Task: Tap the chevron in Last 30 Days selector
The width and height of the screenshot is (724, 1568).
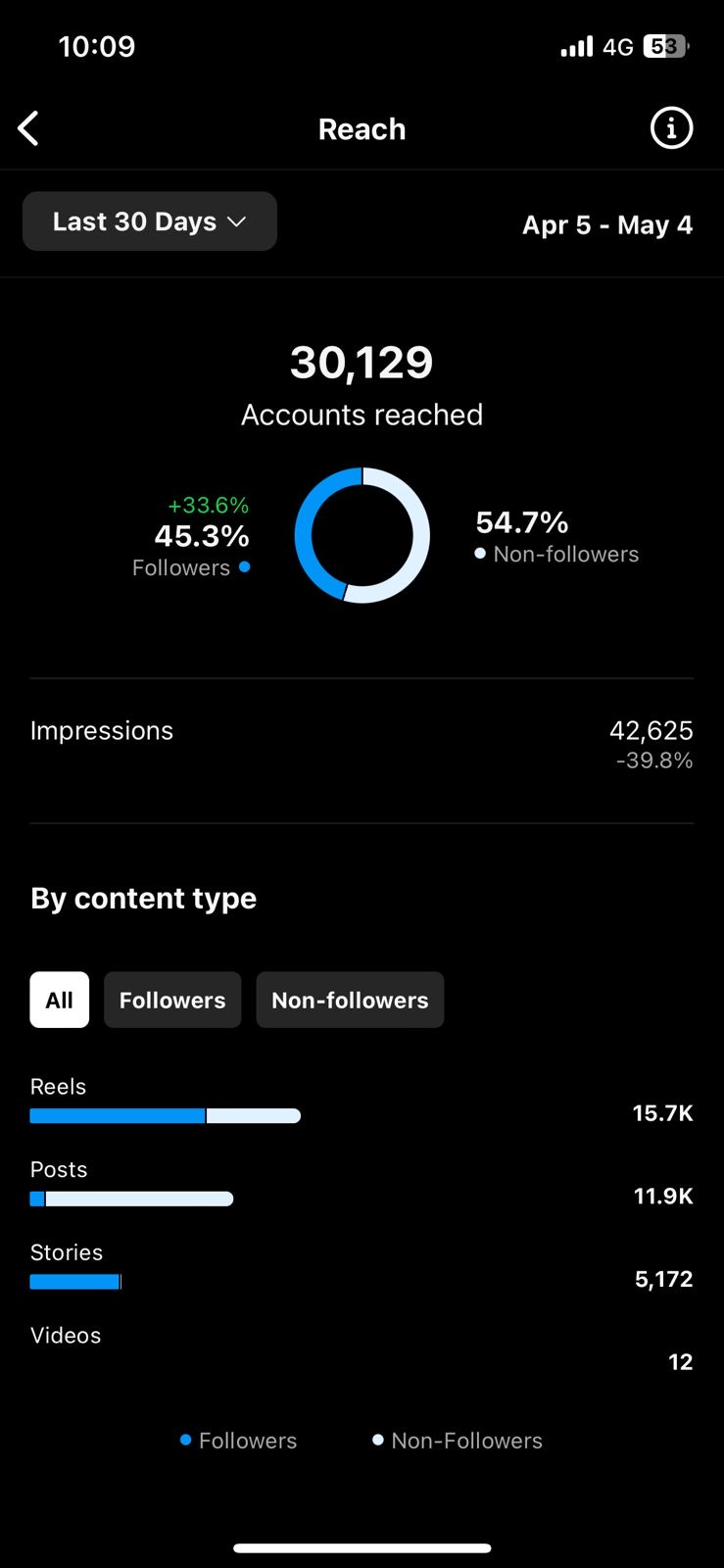Action: pyautogui.click(x=236, y=222)
